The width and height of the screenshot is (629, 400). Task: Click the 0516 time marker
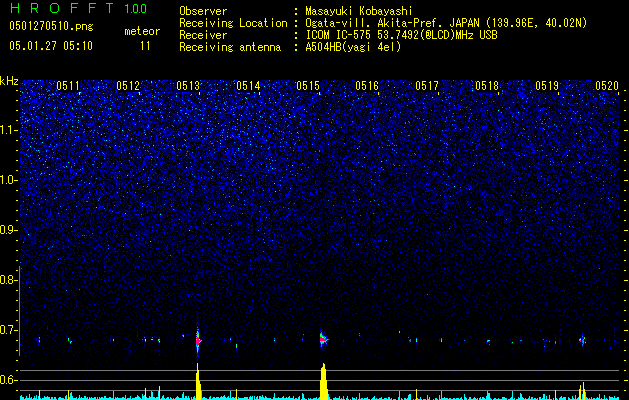pyautogui.click(x=367, y=86)
